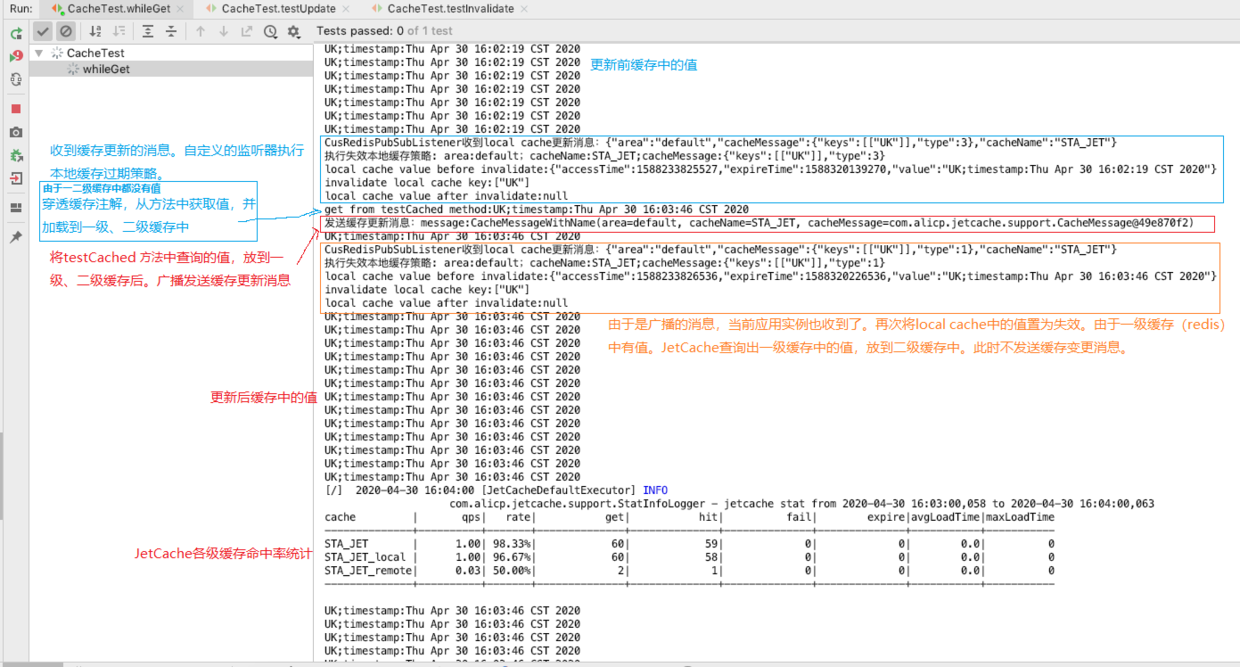The height and width of the screenshot is (667, 1240).
Task: Select whileGet test in the tree
Action: tap(106, 69)
